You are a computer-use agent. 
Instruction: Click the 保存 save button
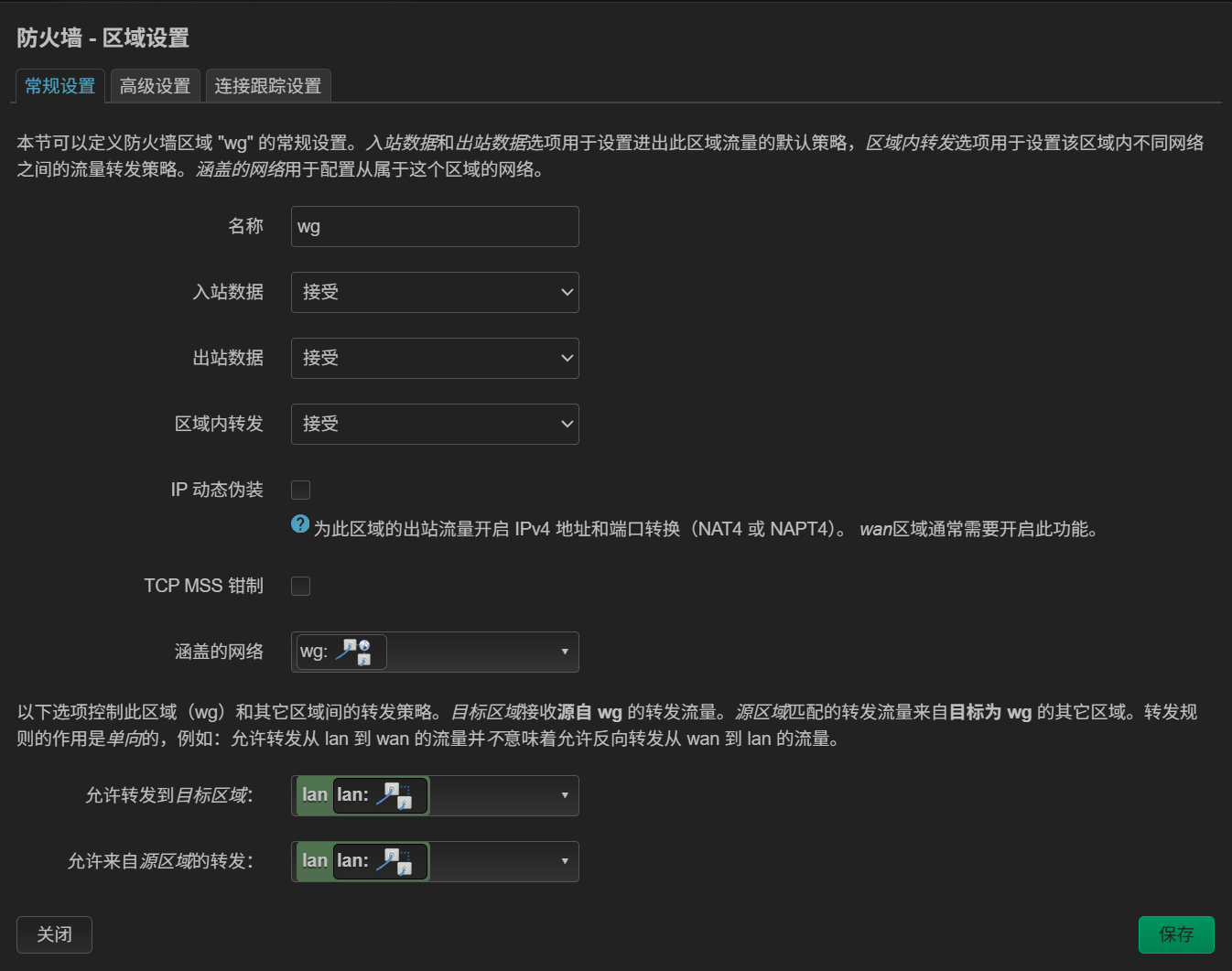(1176, 934)
